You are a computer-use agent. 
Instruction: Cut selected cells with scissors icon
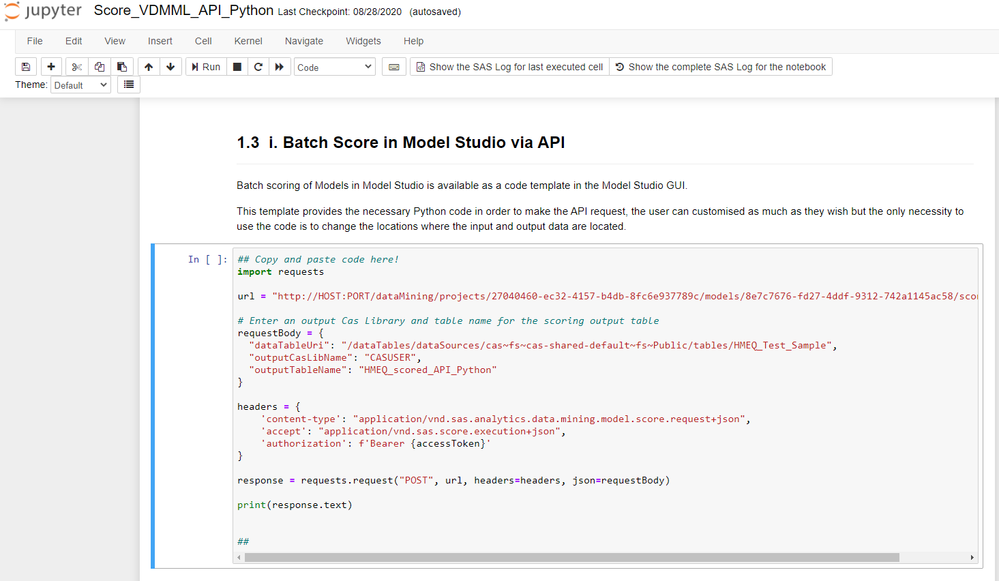[77, 67]
